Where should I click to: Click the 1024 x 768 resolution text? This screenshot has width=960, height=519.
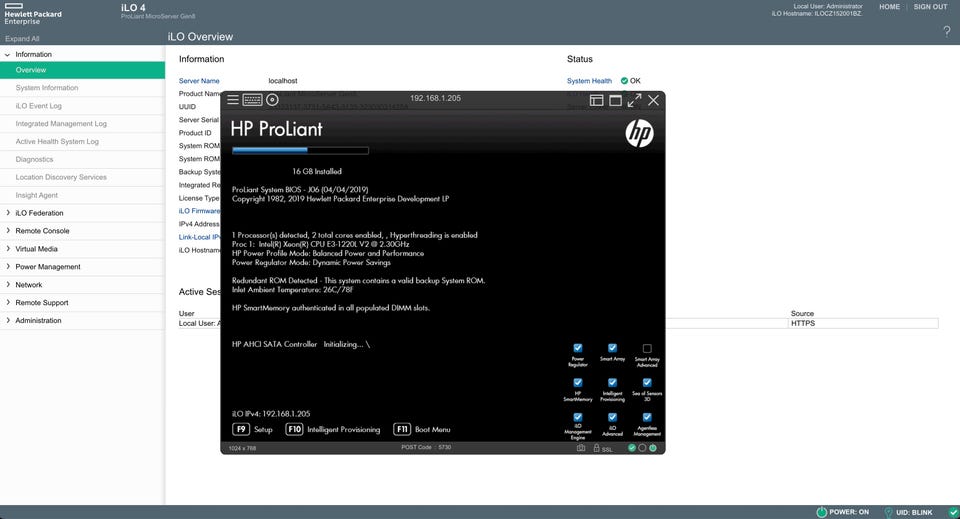[x=242, y=449]
